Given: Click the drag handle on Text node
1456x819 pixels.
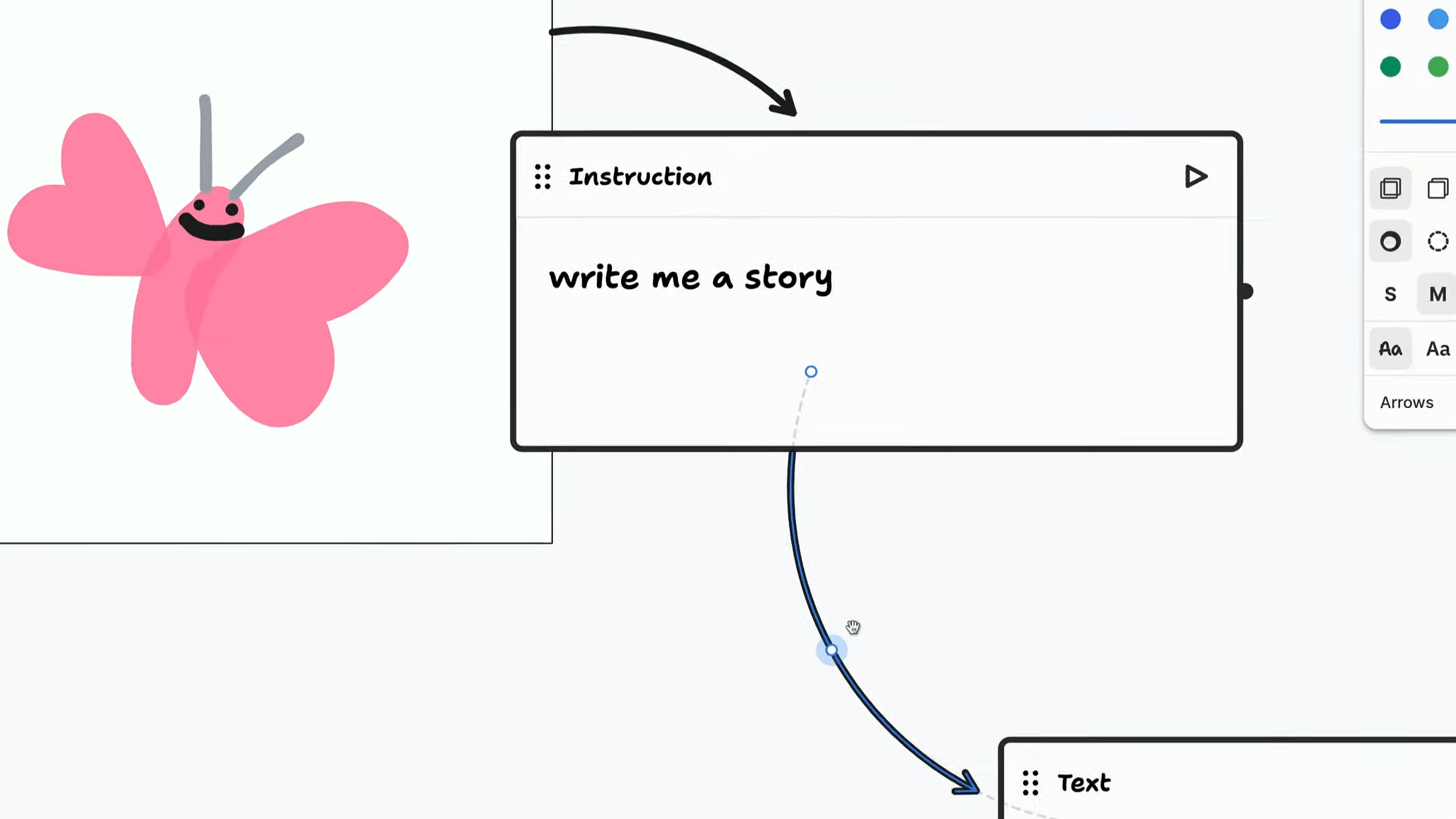Looking at the screenshot, I should (1030, 783).
